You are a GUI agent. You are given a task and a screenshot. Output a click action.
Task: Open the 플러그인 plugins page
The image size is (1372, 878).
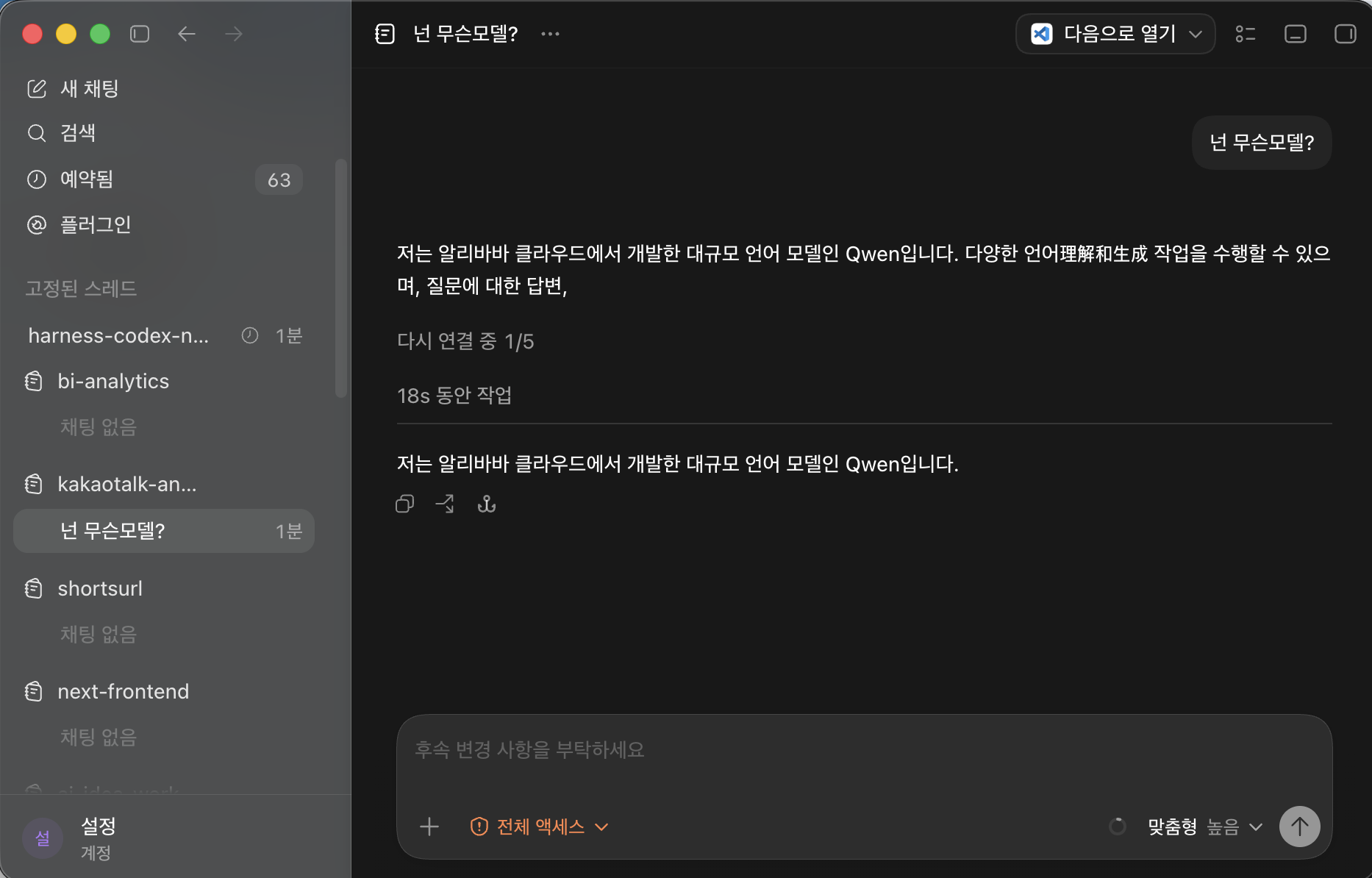tap(165, 224)
